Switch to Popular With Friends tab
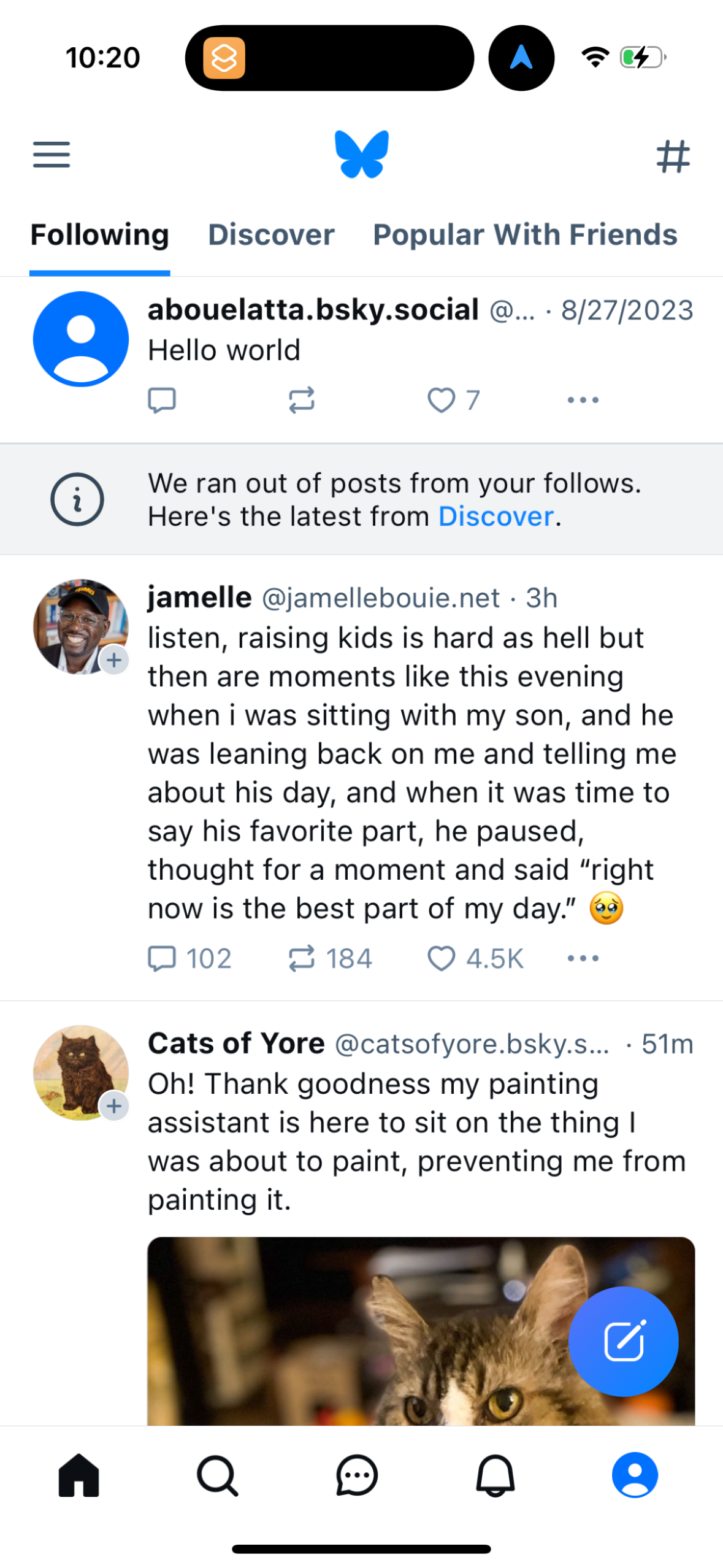The image size is (723, 1568). pos(525,235)
